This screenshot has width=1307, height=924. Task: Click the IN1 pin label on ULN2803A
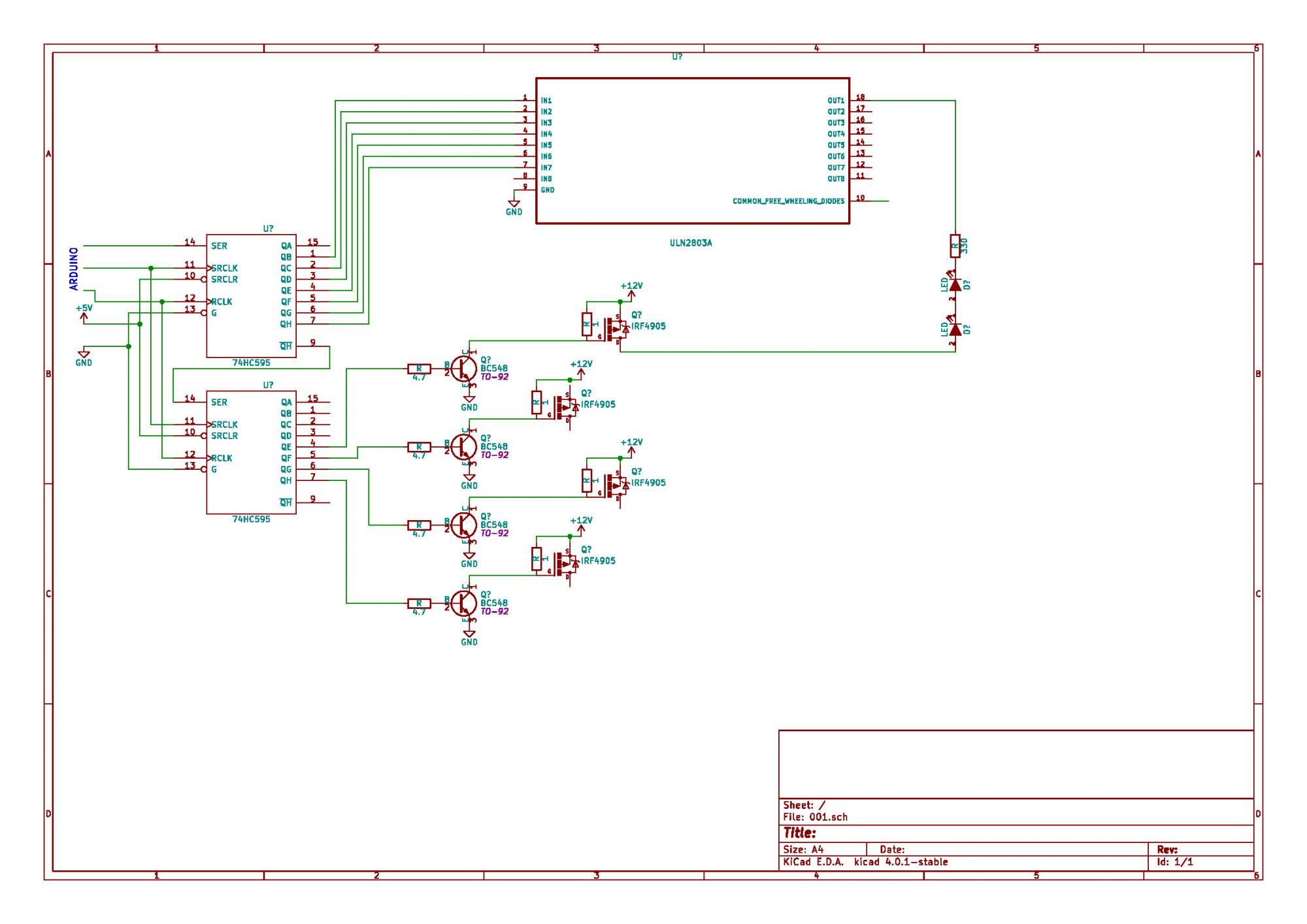point(546,101)
